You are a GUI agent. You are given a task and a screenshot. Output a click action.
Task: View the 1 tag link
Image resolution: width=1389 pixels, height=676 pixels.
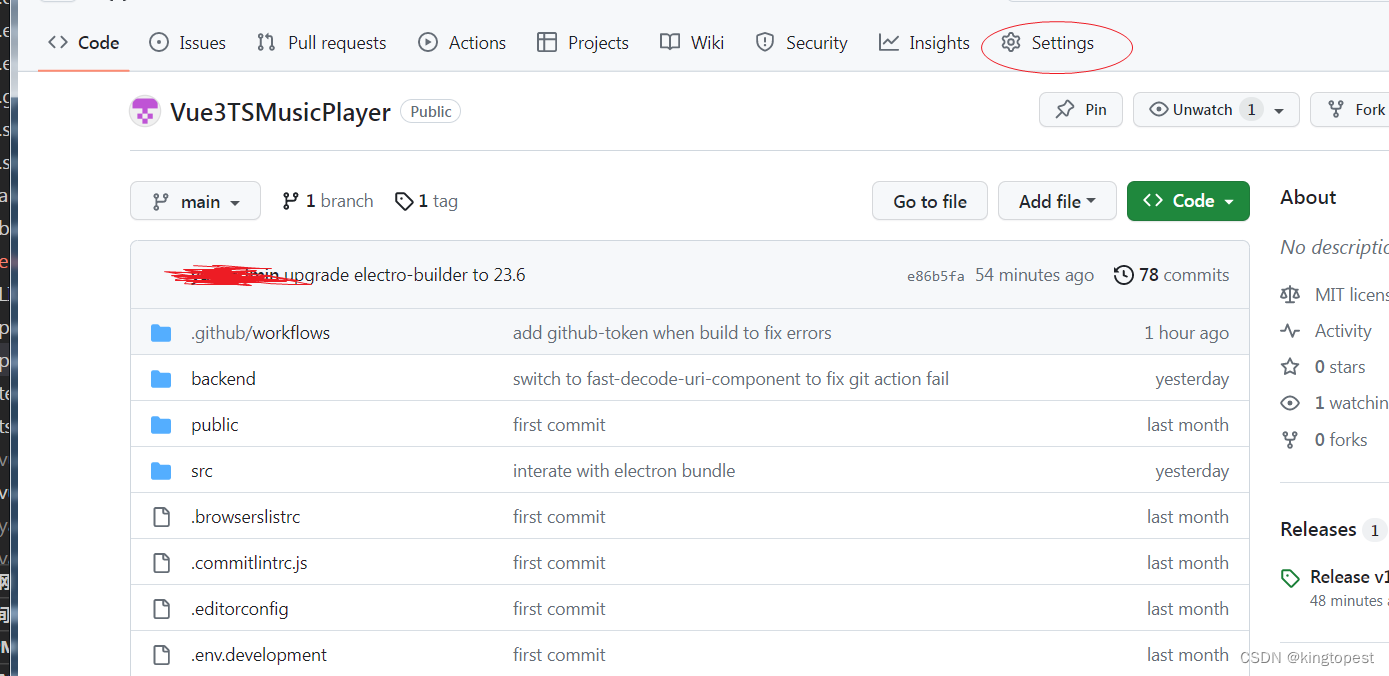pos(426,201)
